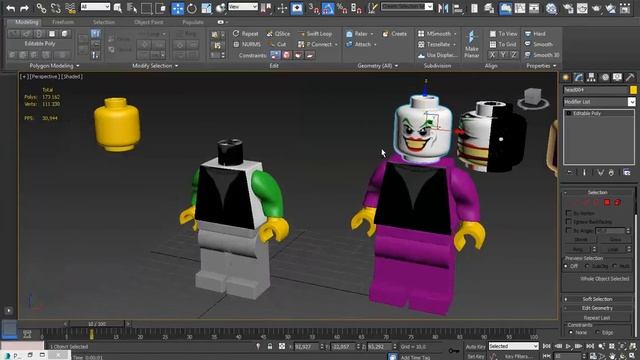Open the Material Editor icon
Image resolution: width=640 pixels, height=360 pixels.
551,8
